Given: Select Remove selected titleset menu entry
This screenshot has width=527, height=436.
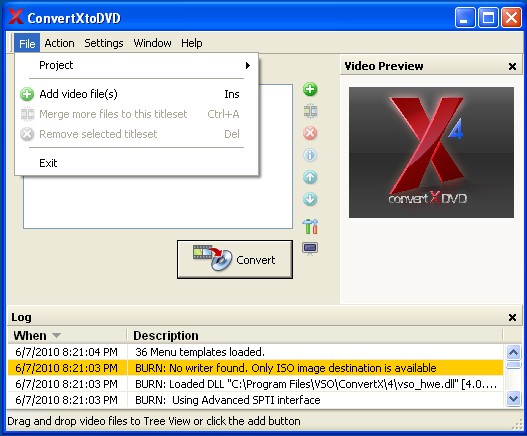Looking at the screenshot, I should (137, 134).
